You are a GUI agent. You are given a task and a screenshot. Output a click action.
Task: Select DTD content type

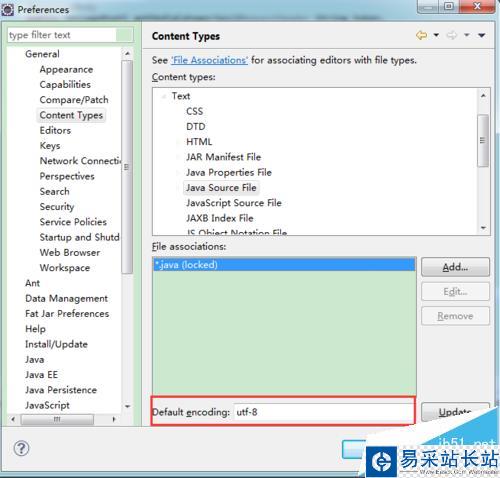[x=196, y=127]
